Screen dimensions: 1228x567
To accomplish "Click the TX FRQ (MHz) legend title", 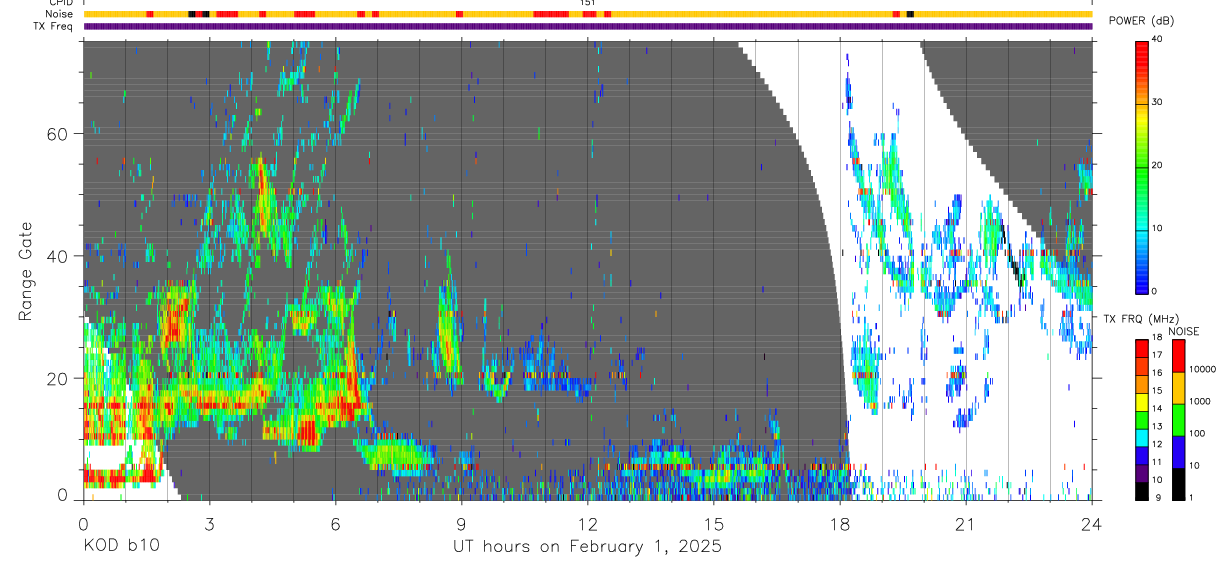I will pos(1139,318).
